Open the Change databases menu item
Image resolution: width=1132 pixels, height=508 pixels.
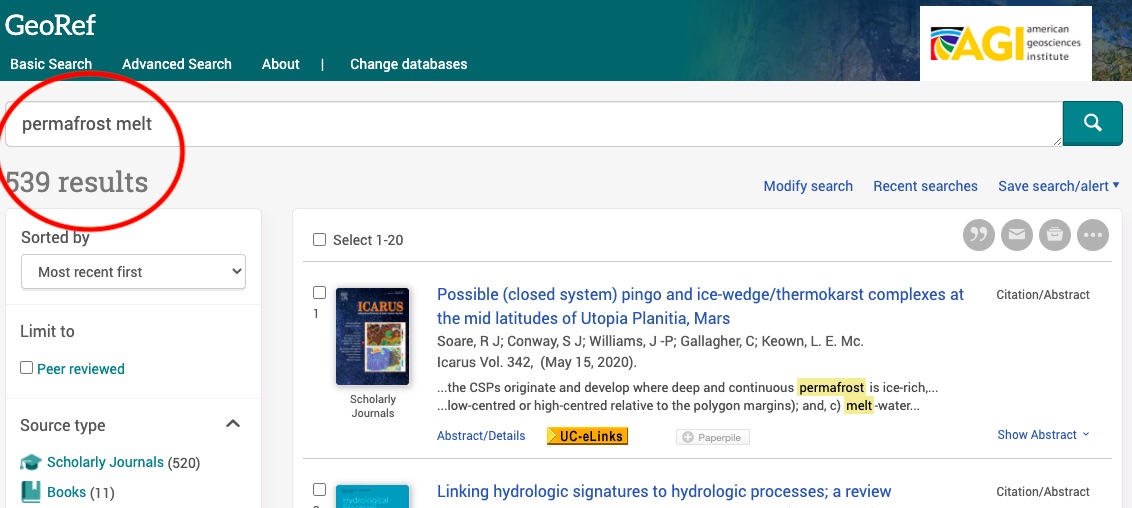tap(408, 64)
